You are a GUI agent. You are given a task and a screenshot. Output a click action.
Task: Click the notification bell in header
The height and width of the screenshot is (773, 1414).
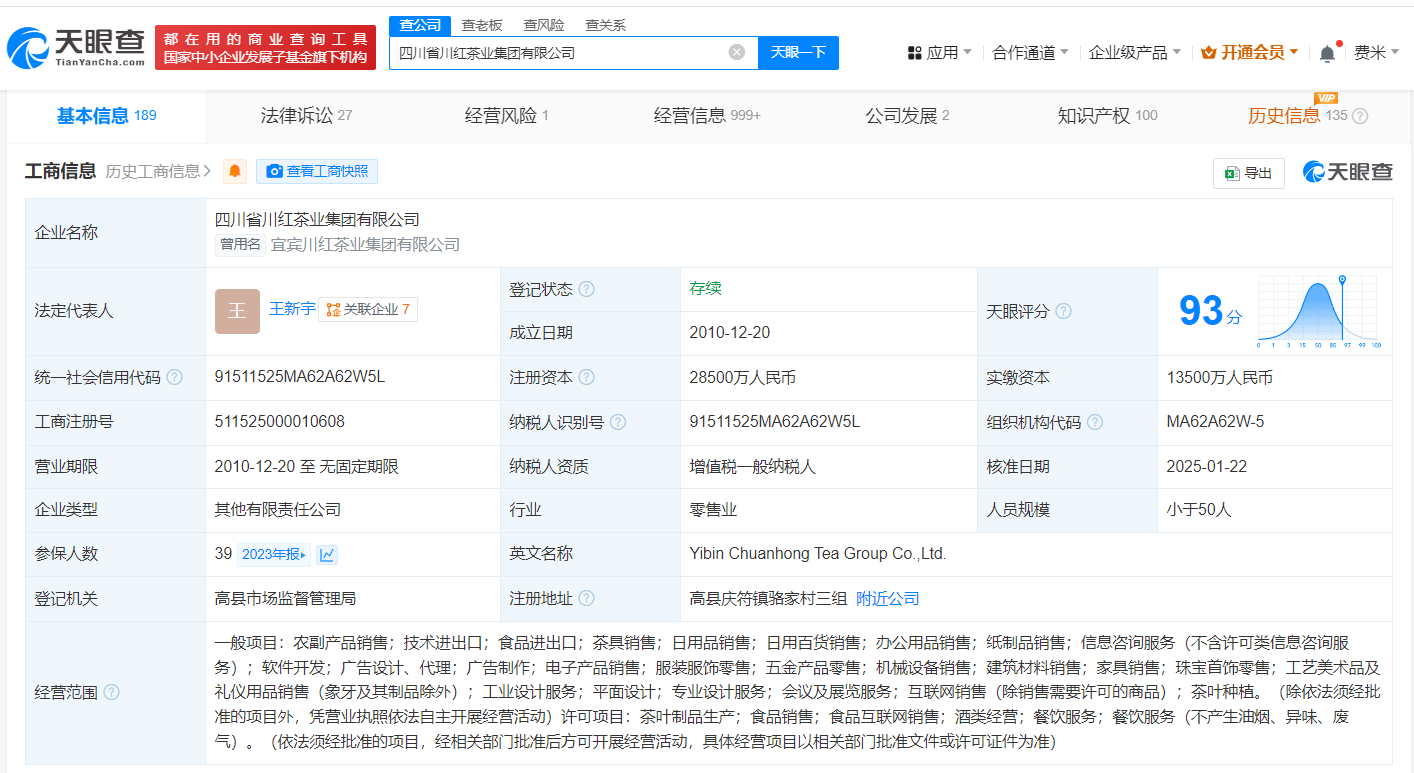1327,53
